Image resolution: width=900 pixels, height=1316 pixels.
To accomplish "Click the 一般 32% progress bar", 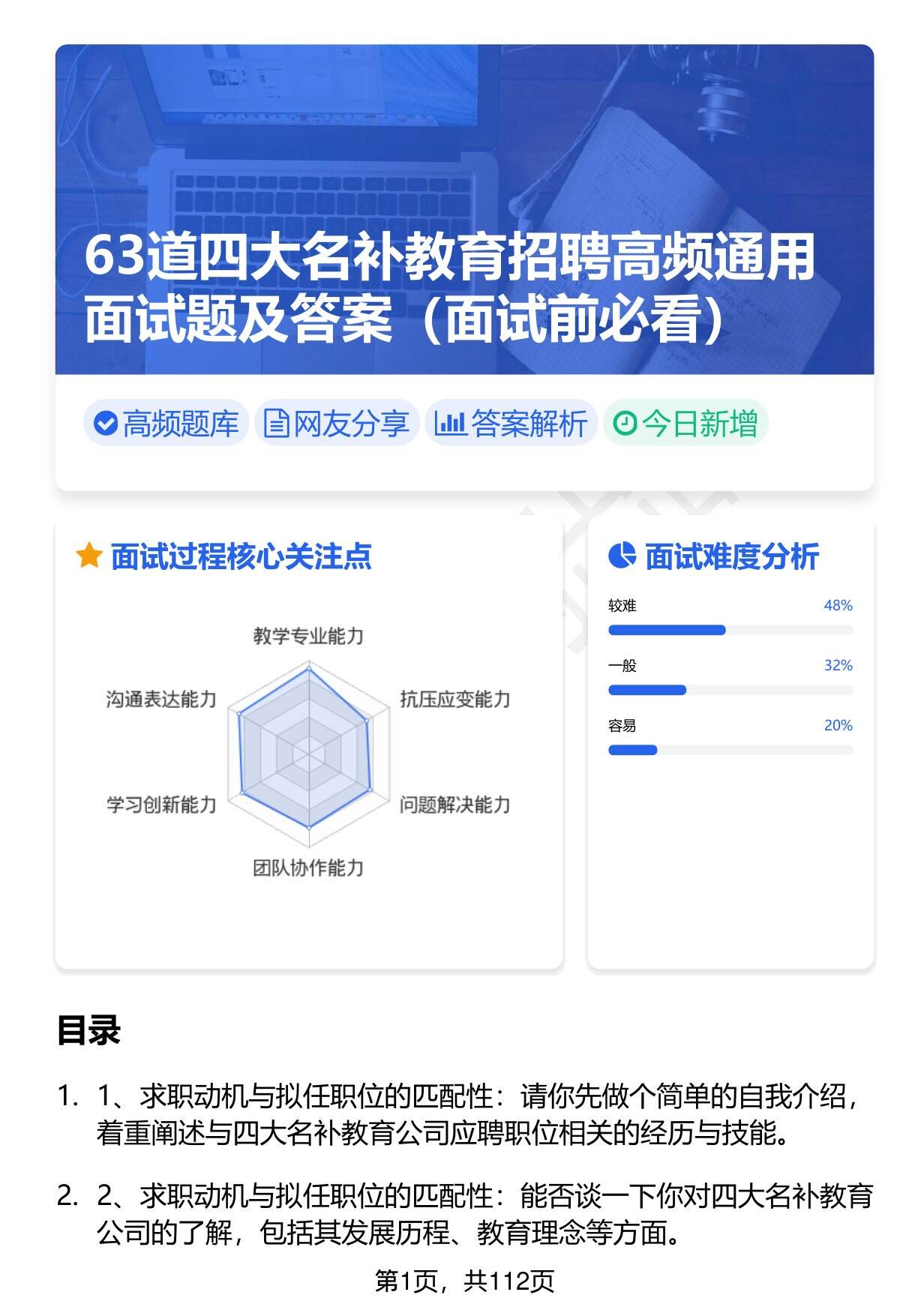I will pos(730,690).
